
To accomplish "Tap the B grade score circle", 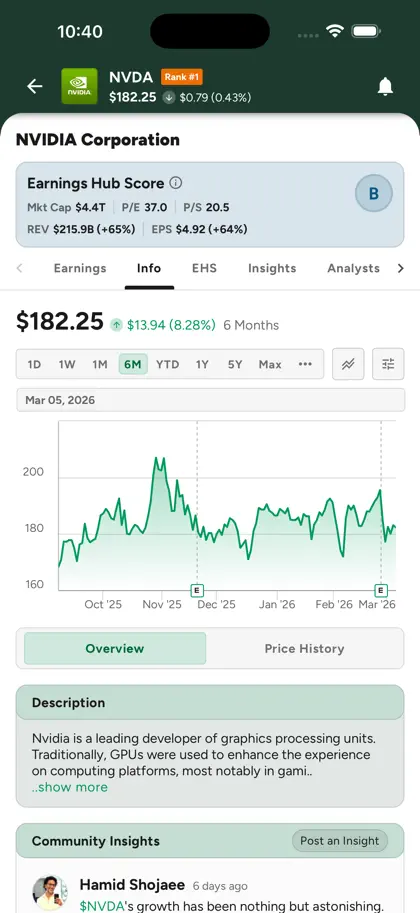I will pos(374,194).
